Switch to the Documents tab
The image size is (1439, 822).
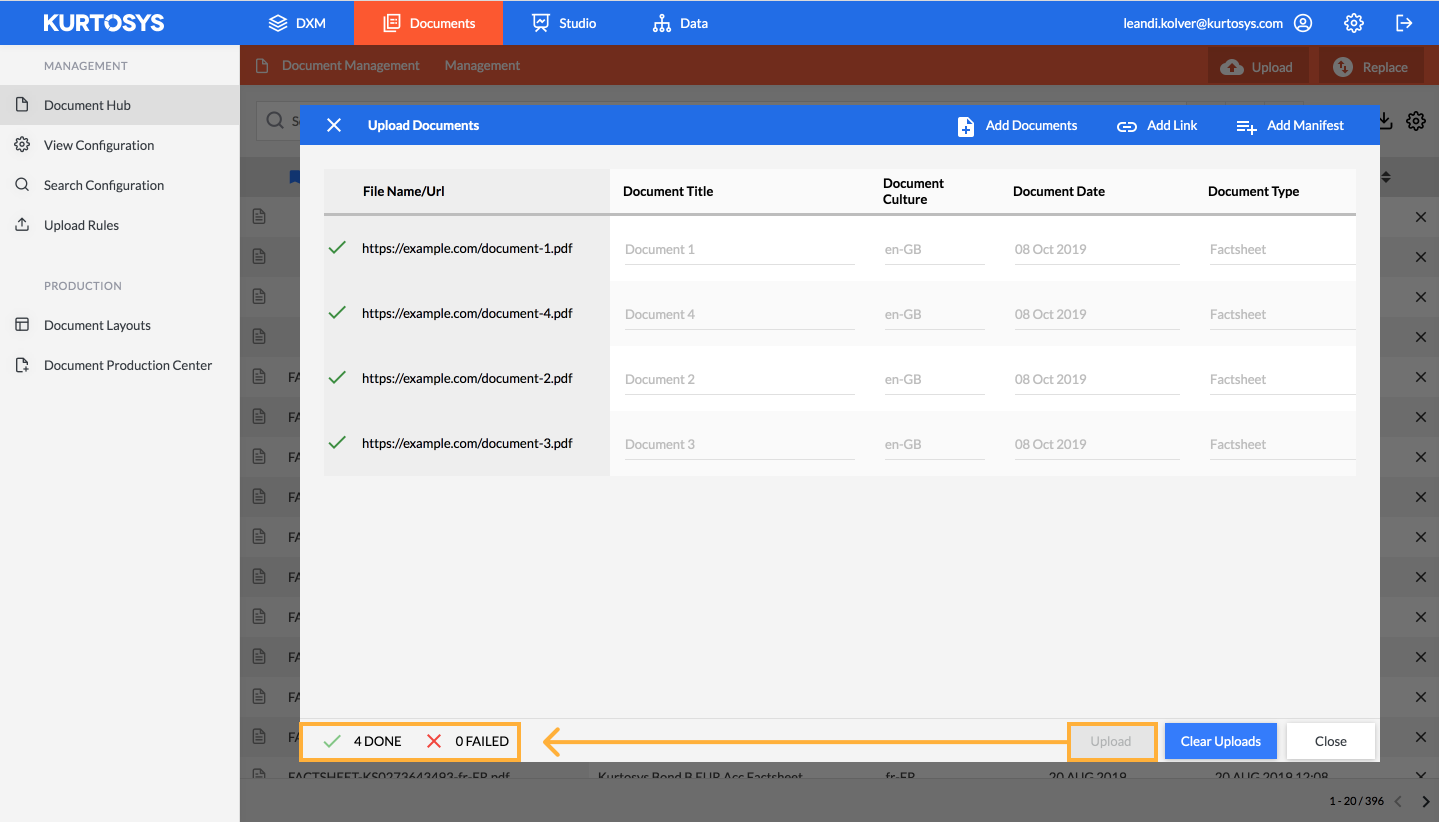pyautogui.click(x=428, y=22)
